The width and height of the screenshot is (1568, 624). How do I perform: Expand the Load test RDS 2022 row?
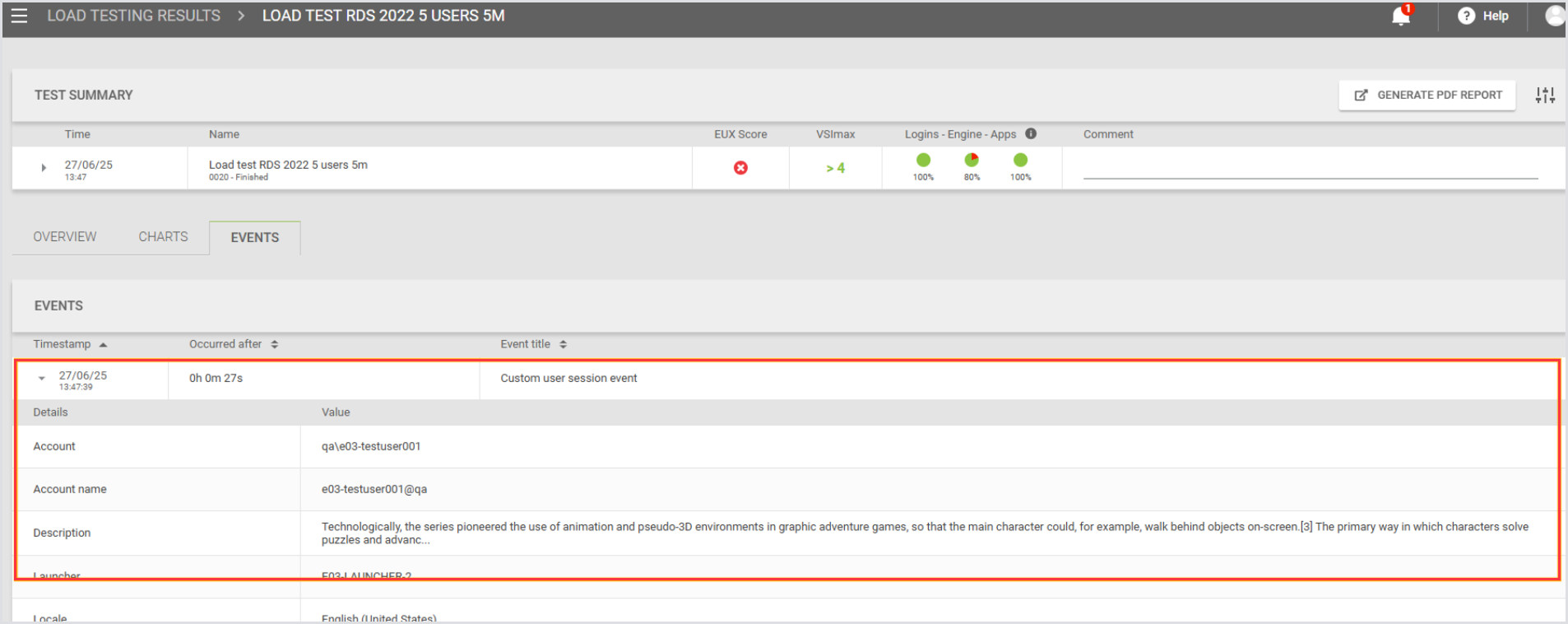click(44, 168)
